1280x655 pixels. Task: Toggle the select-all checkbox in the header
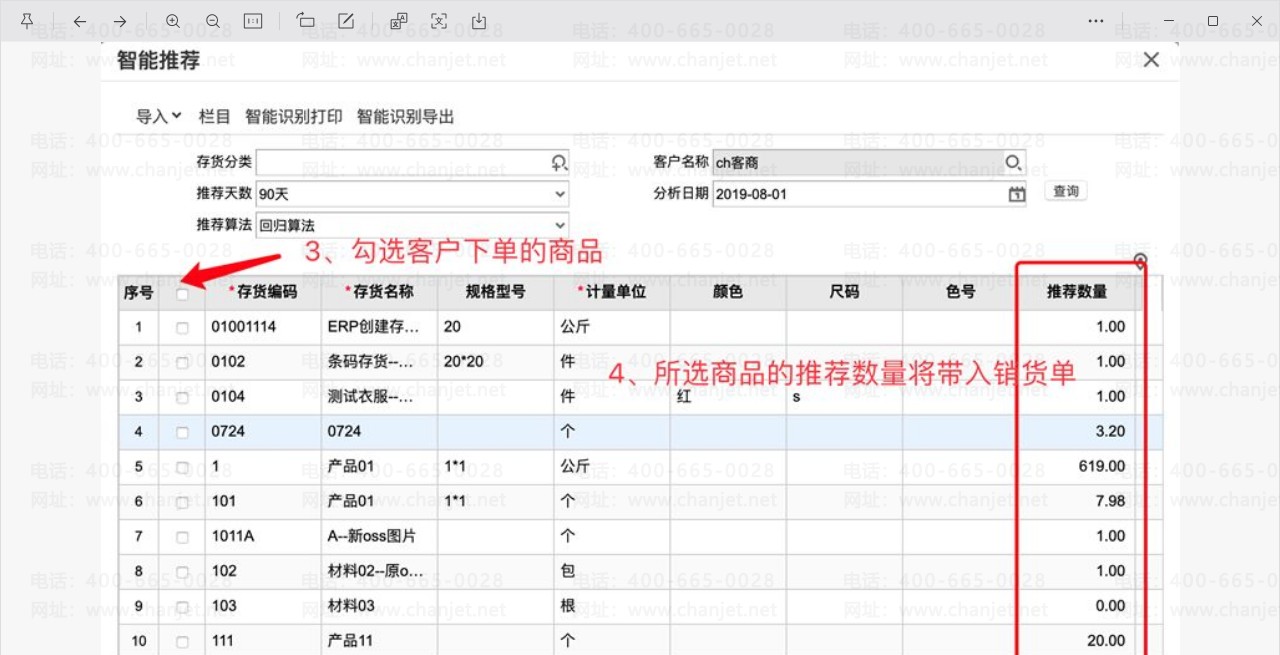click(x=182, y=294)
